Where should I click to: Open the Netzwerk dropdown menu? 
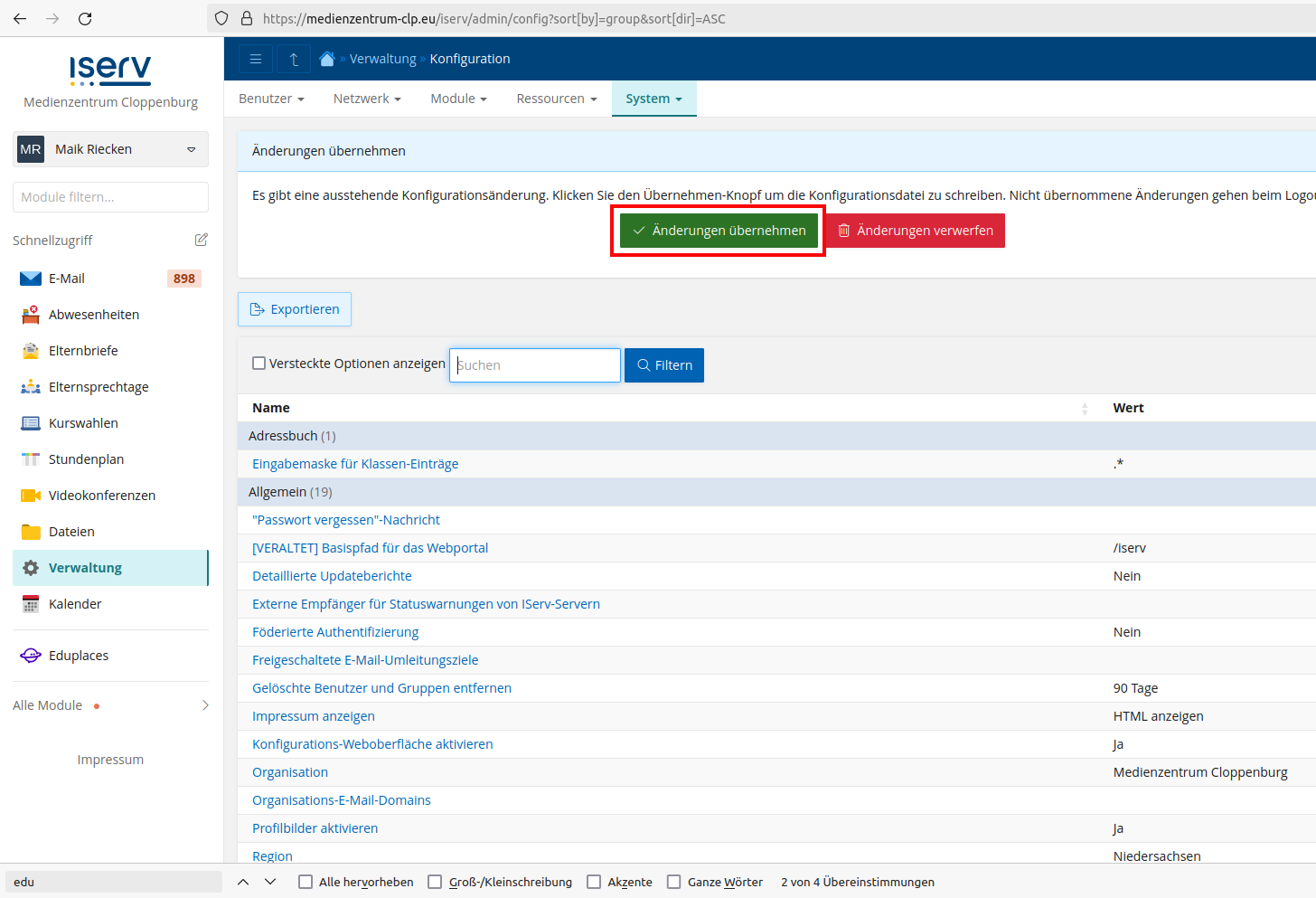[x=366, y=99]
